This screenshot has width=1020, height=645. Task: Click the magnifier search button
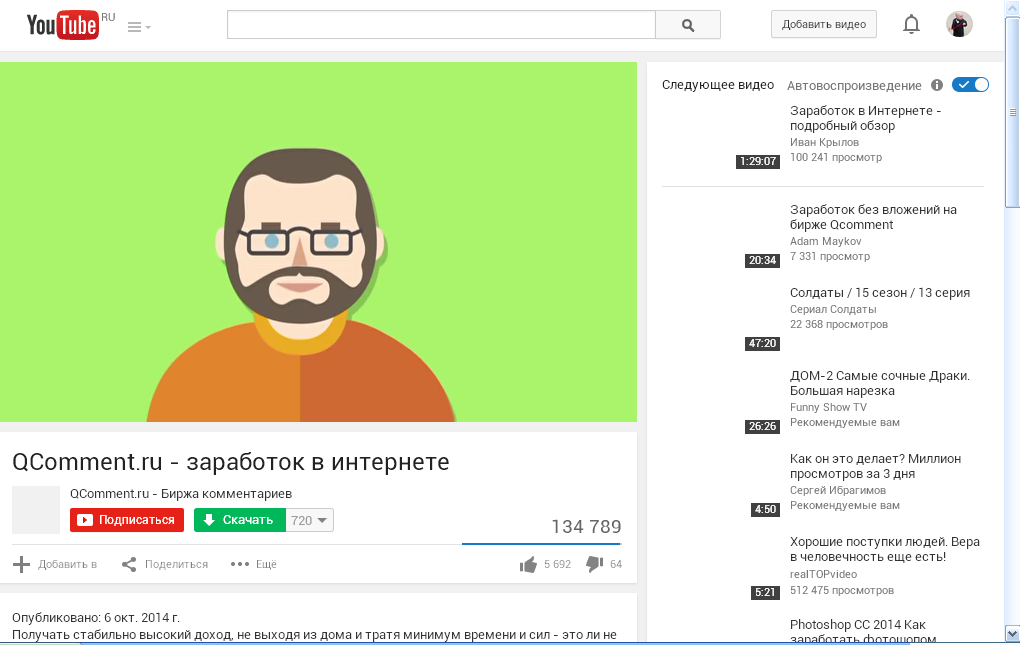point(688,25)
